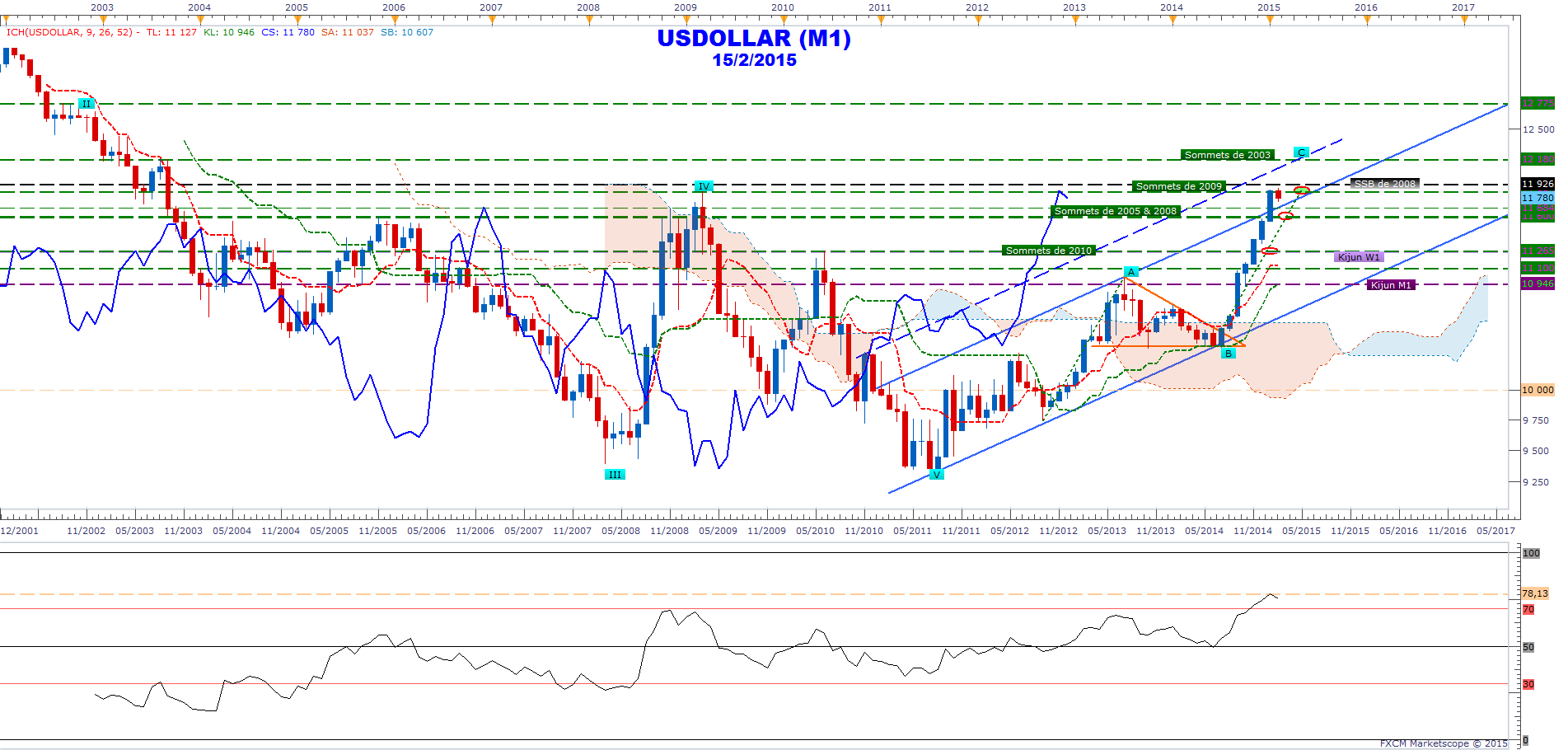Image resolution: width=1568 pixels, height=750 pixels.
Task: Click the orange 2015 year marker triangle
Action: coord(1270,20)
